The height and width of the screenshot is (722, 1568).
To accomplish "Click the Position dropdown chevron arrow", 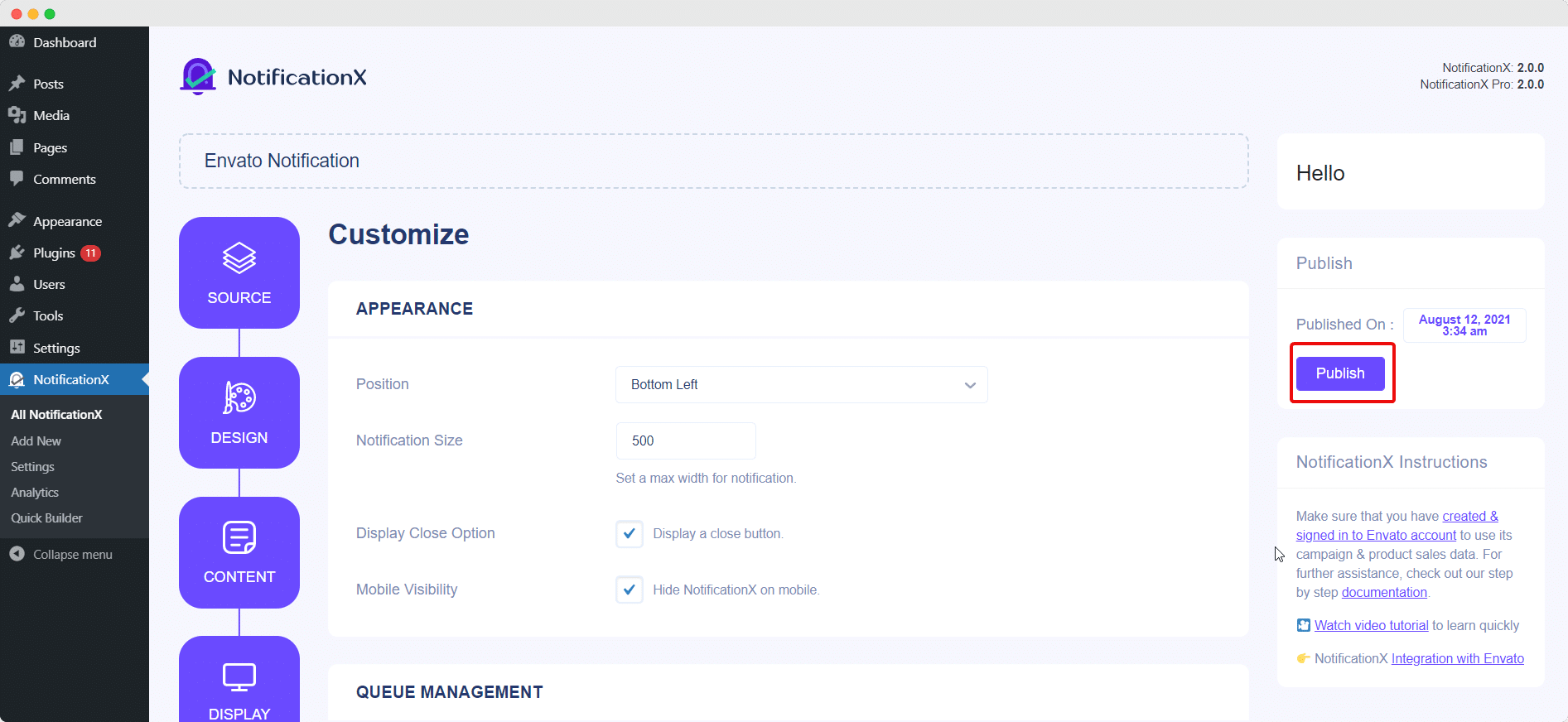I will [x=970, y=385].
